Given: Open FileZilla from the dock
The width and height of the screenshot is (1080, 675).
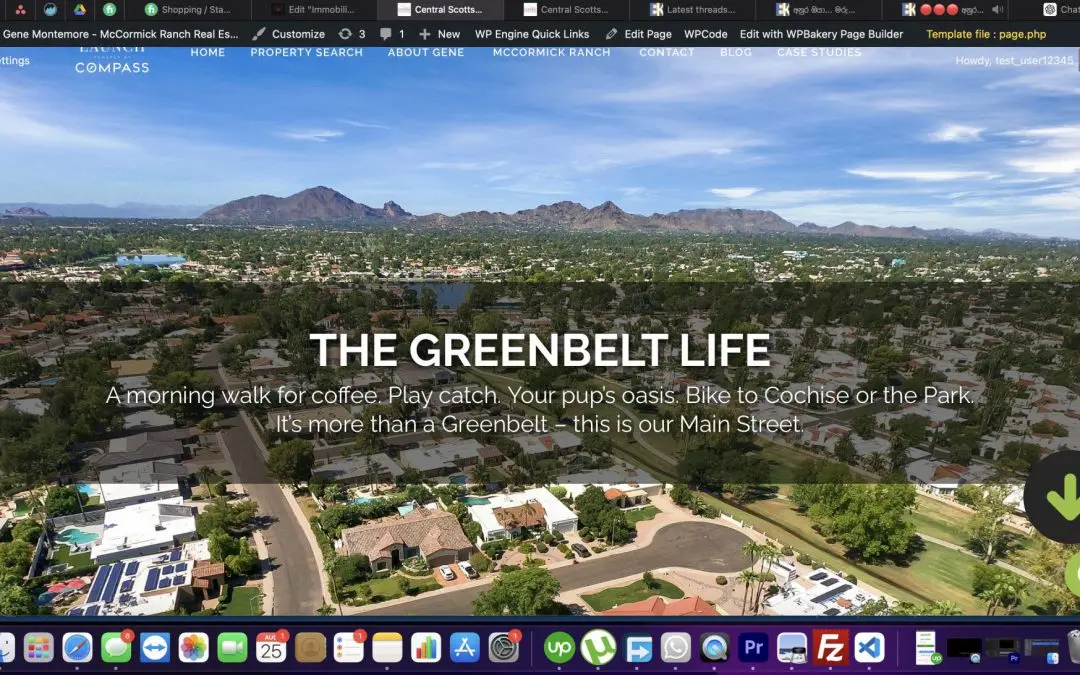Looking at the screenshot, I should (830, 648).
